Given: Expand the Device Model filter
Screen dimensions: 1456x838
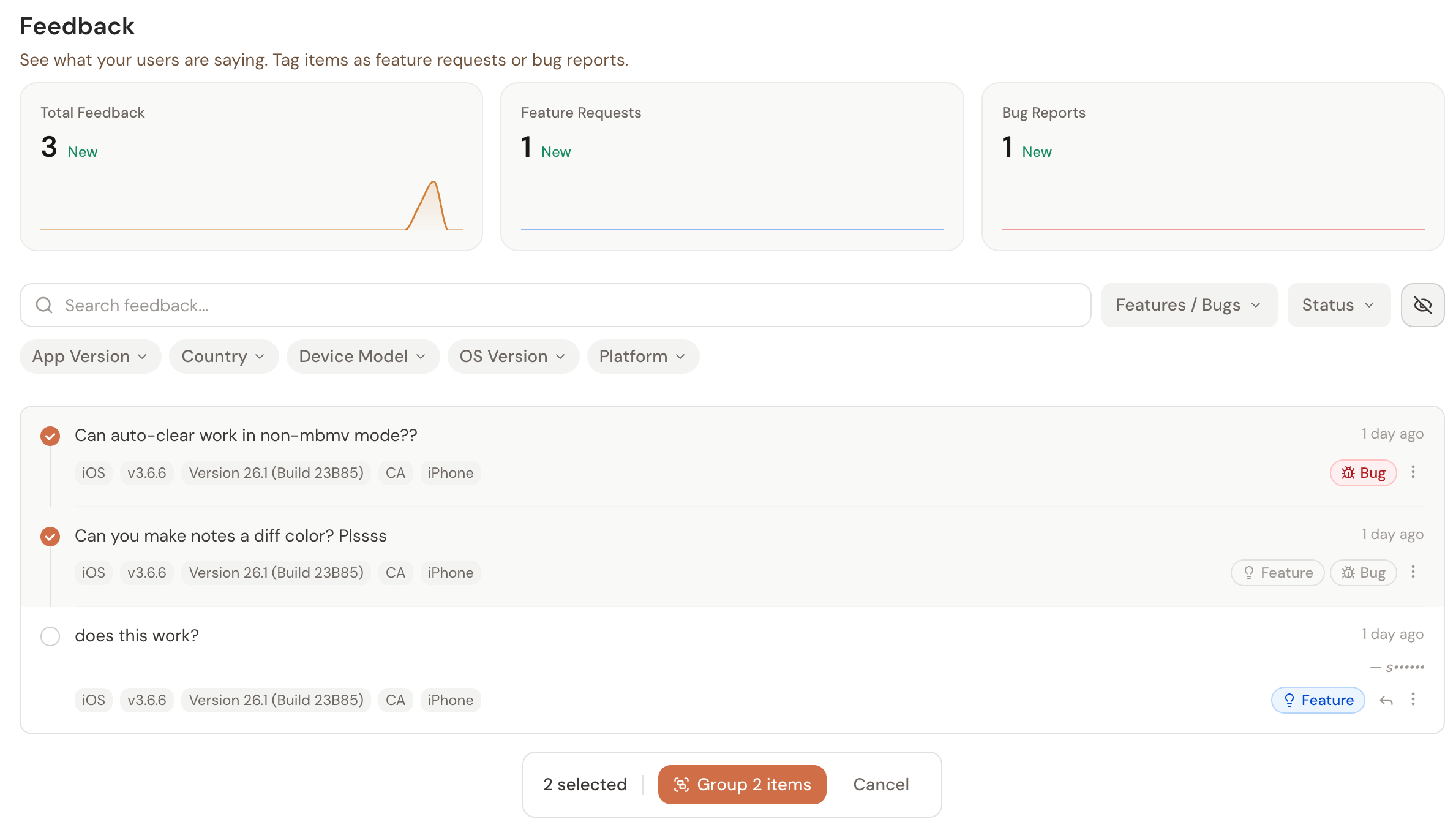Looking at the screenshot, I should [x=362, y=356].
